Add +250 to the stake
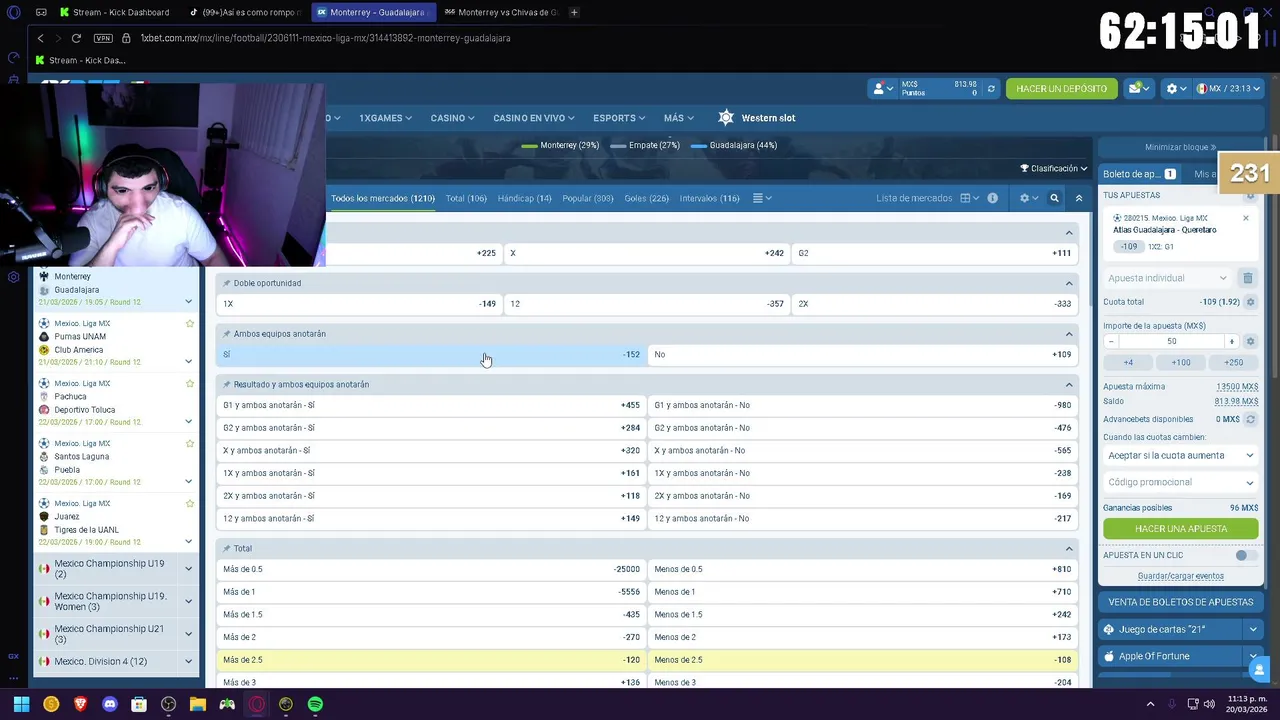 pos(1233,362)
